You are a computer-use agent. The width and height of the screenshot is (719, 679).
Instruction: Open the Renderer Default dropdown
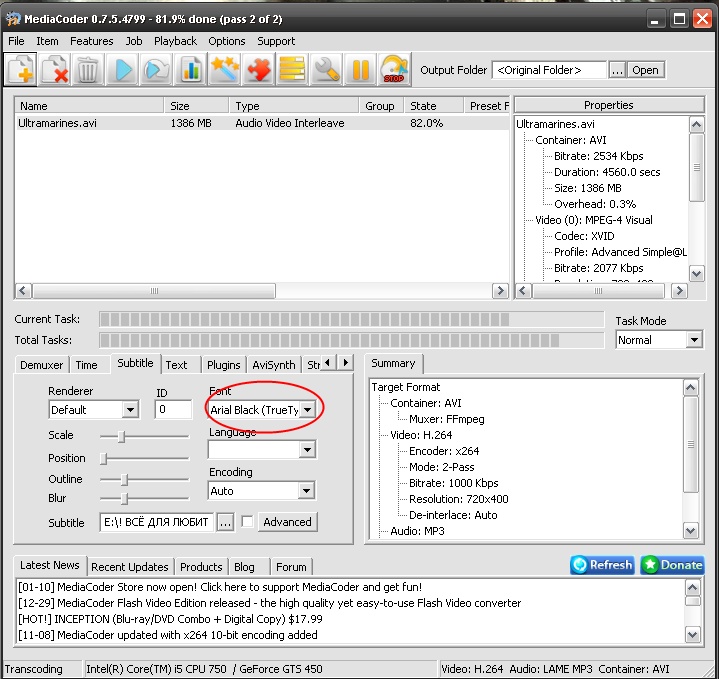94,410
